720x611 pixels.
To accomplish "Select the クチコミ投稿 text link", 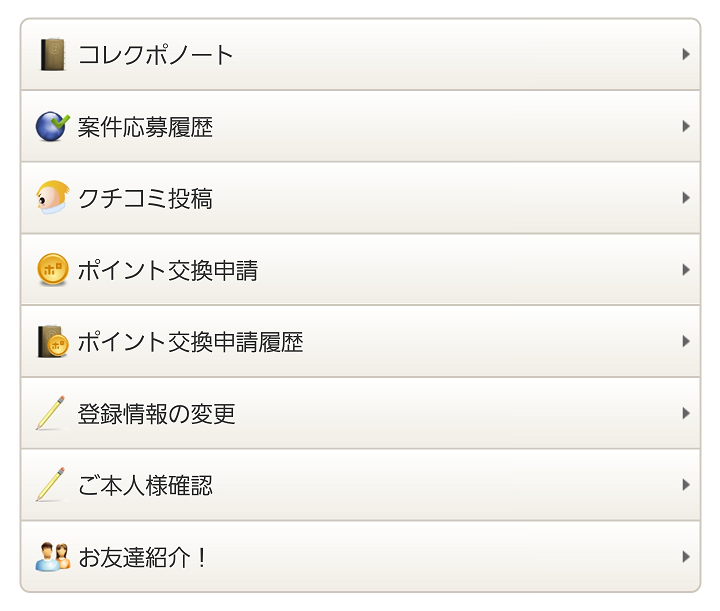I will tap(145, 198).
